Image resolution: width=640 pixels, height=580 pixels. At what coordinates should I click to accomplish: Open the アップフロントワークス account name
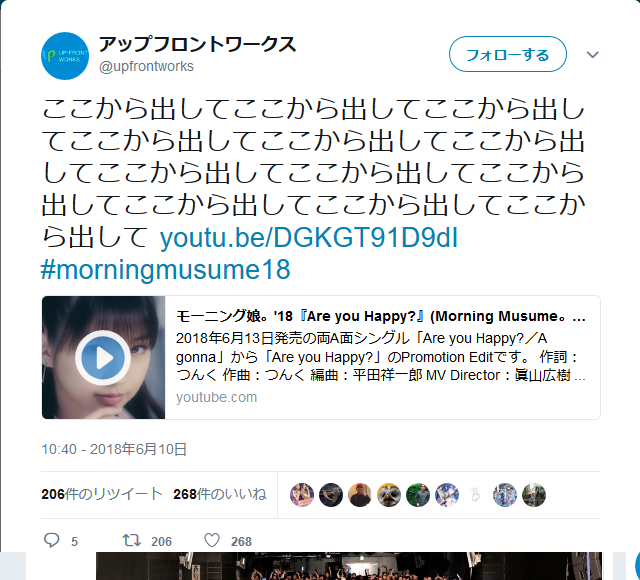(197, 44)
